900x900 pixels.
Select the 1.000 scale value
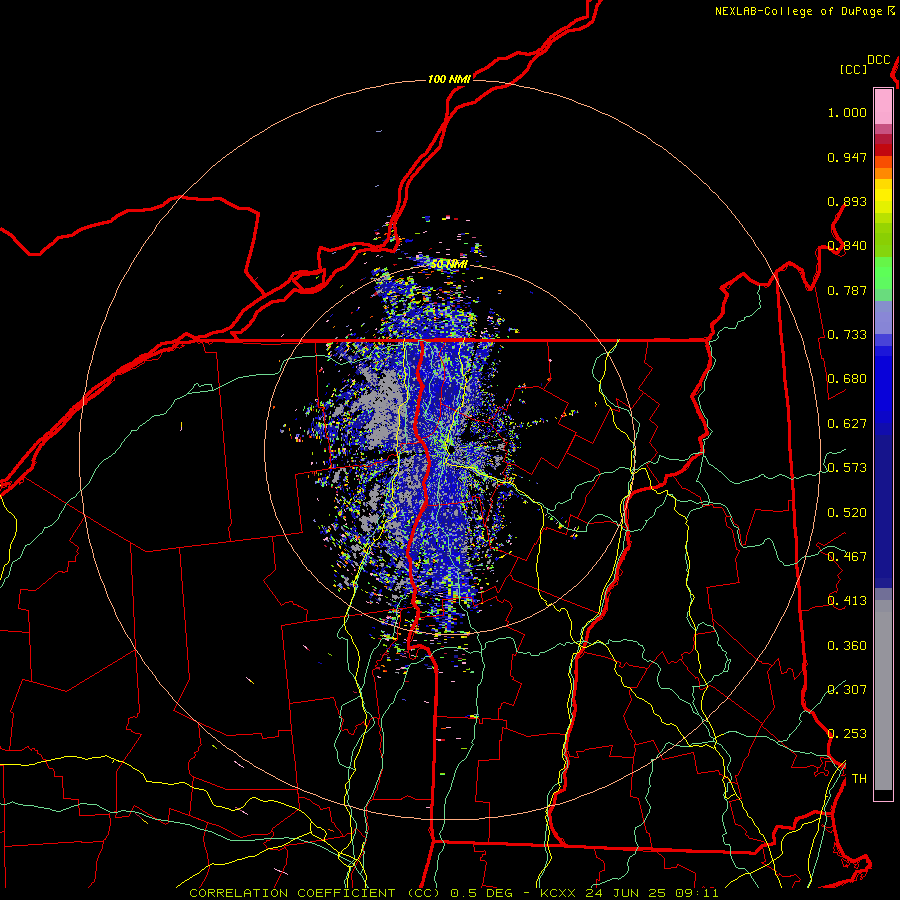point(847,112)
